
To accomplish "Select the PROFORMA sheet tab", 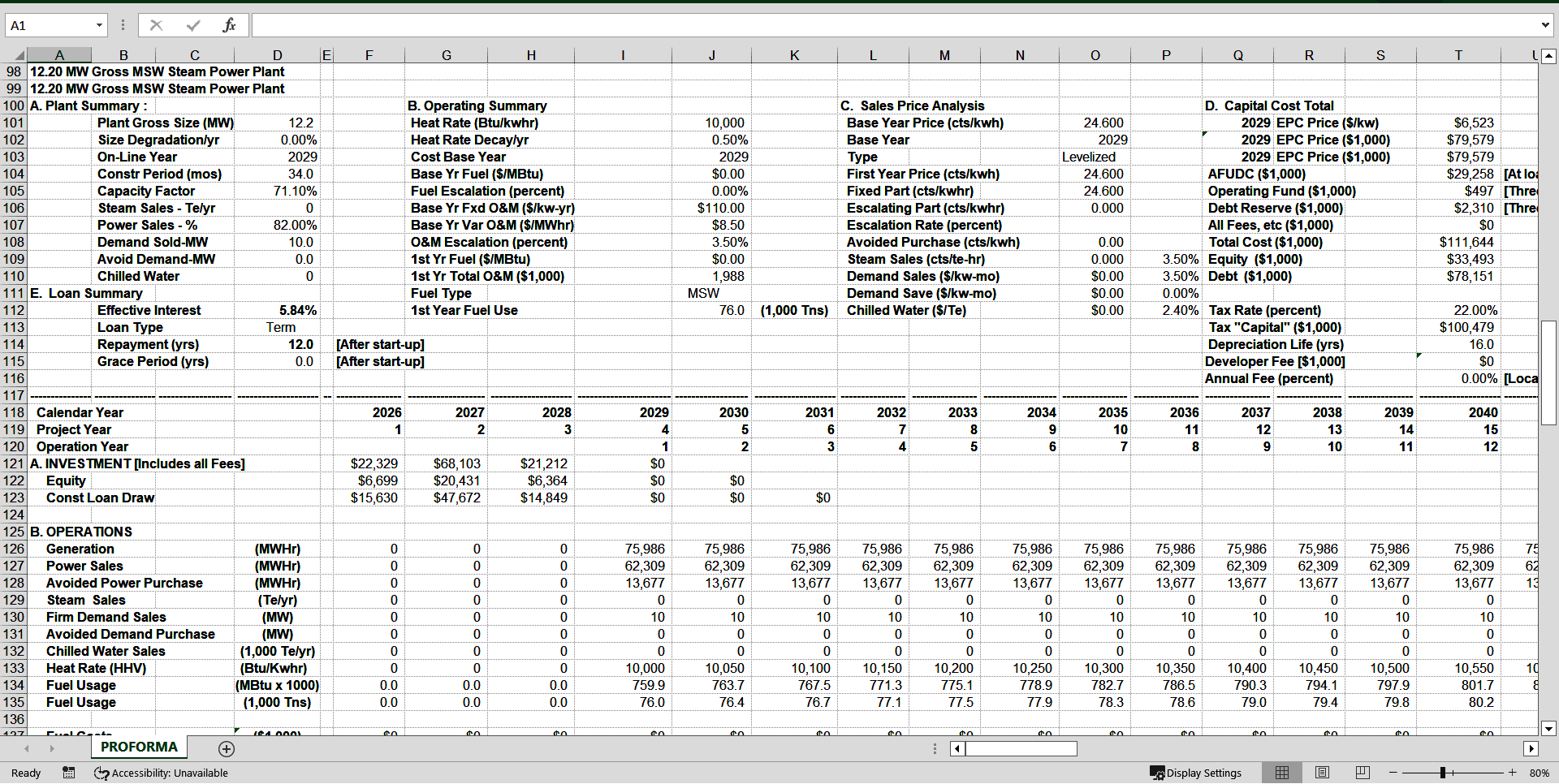I will click(138, 747).
